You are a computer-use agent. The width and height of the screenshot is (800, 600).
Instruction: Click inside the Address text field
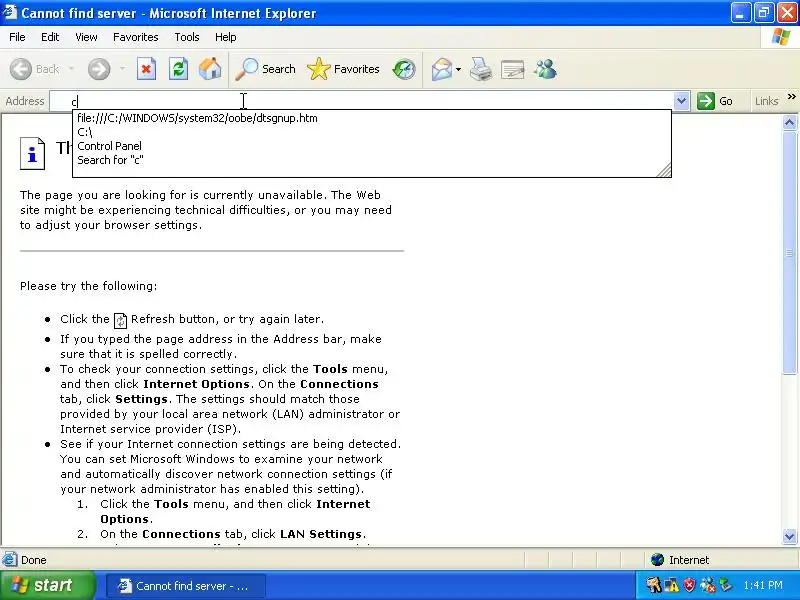pyautogui.click(x=361, y=101)
